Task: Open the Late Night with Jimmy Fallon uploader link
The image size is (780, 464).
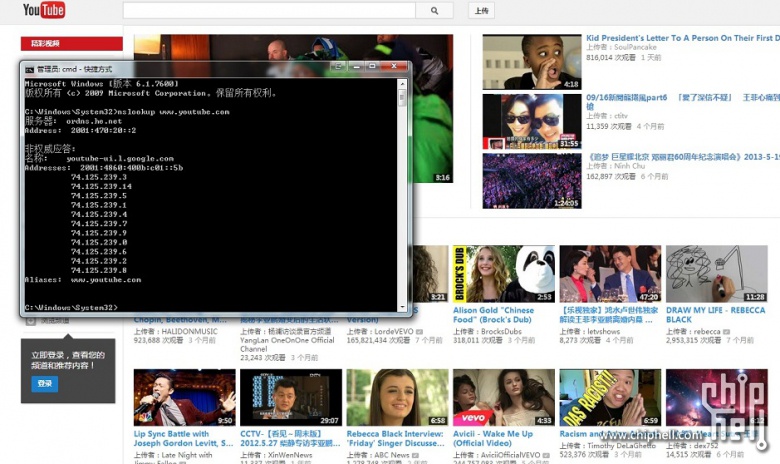Action: point(173,459)
